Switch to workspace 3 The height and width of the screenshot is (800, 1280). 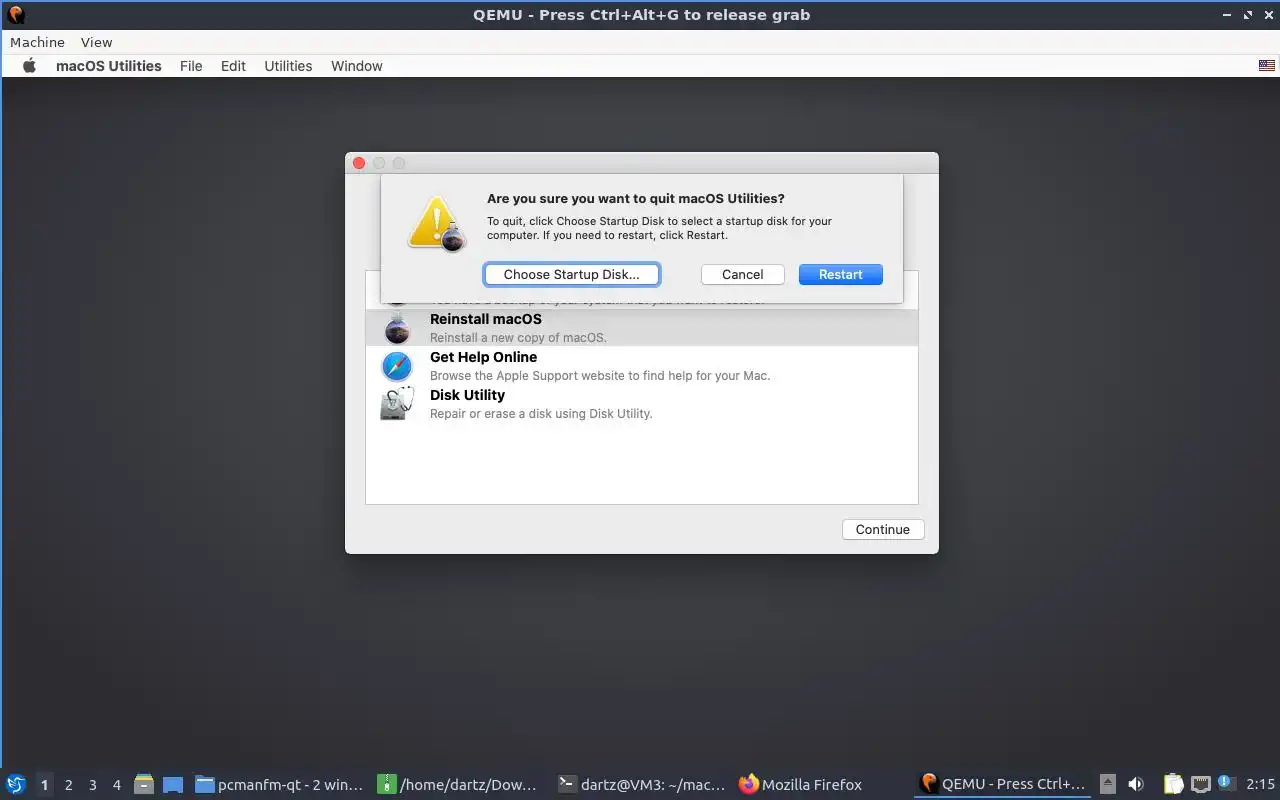(x=92, y=785)
